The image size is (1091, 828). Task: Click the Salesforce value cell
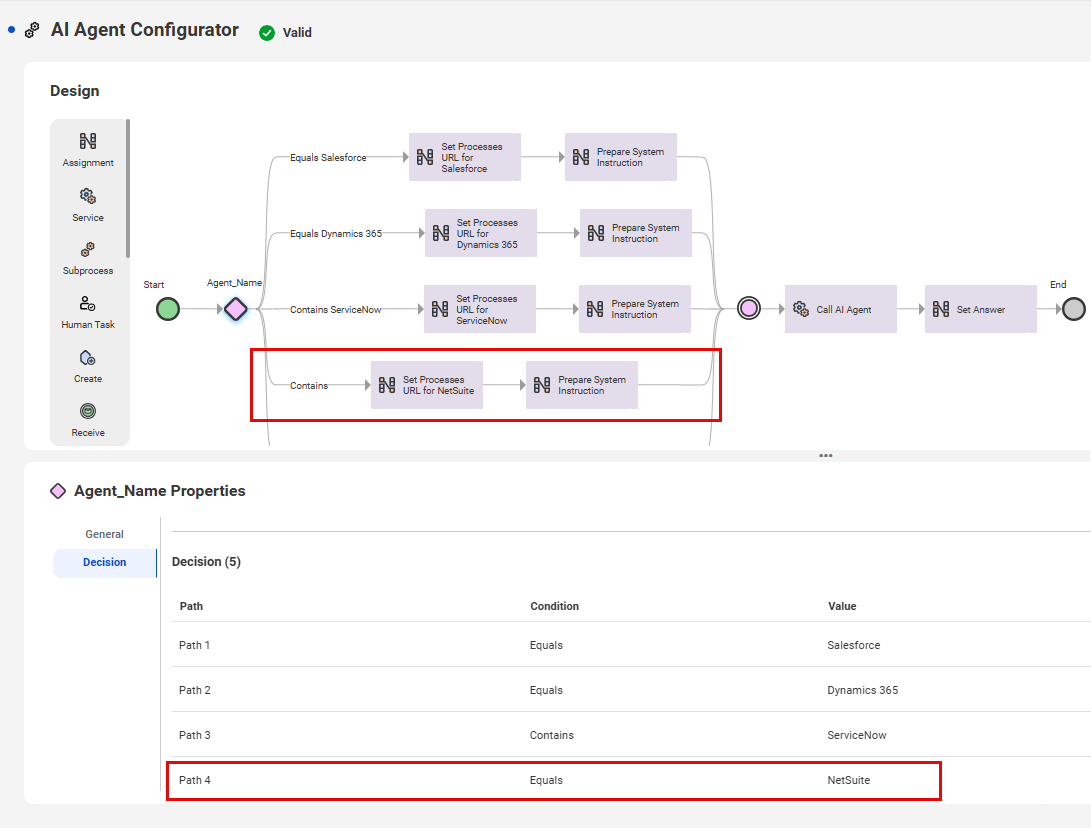pyautogui.click(x=854, y=645)
